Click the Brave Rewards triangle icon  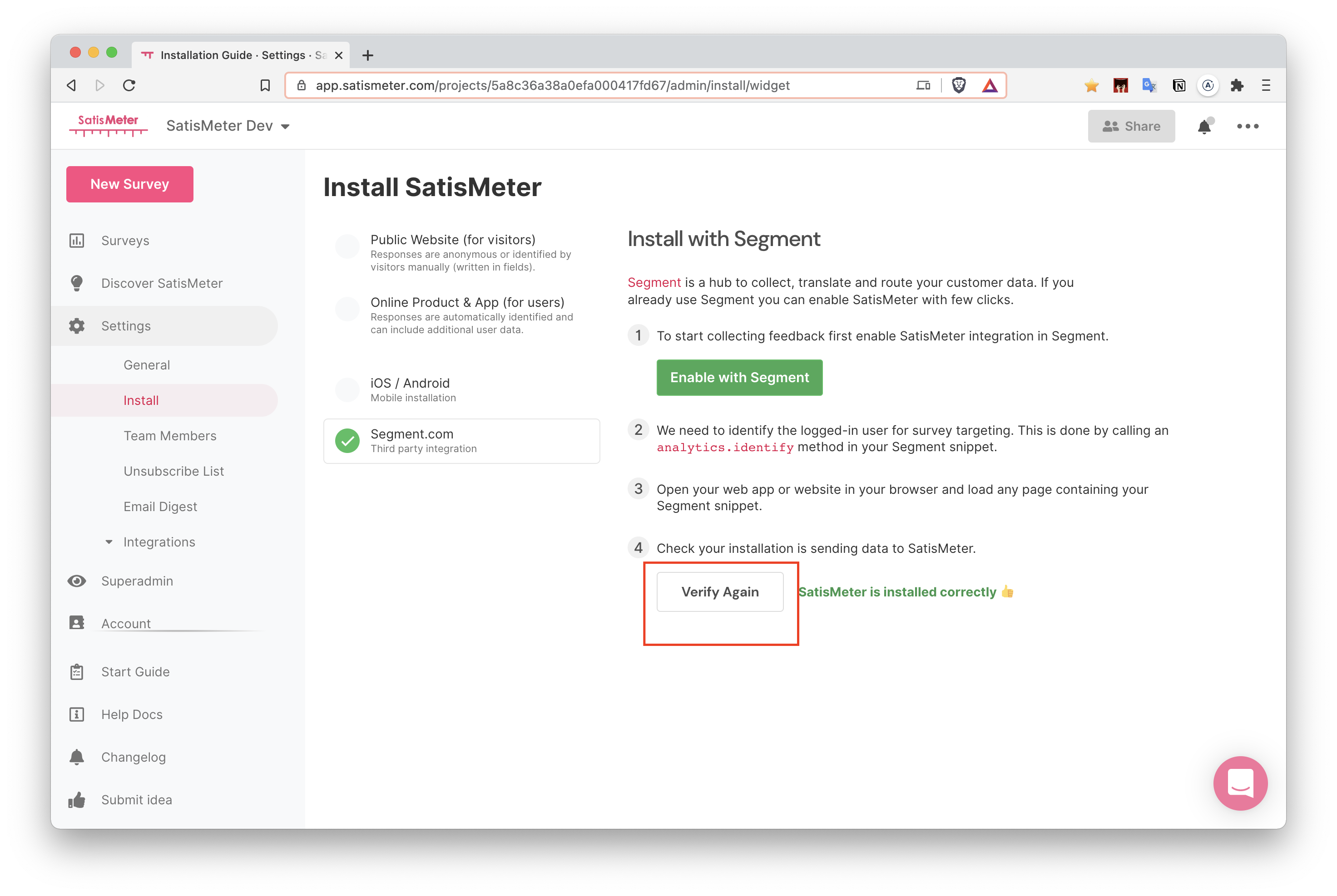(990, 86)
